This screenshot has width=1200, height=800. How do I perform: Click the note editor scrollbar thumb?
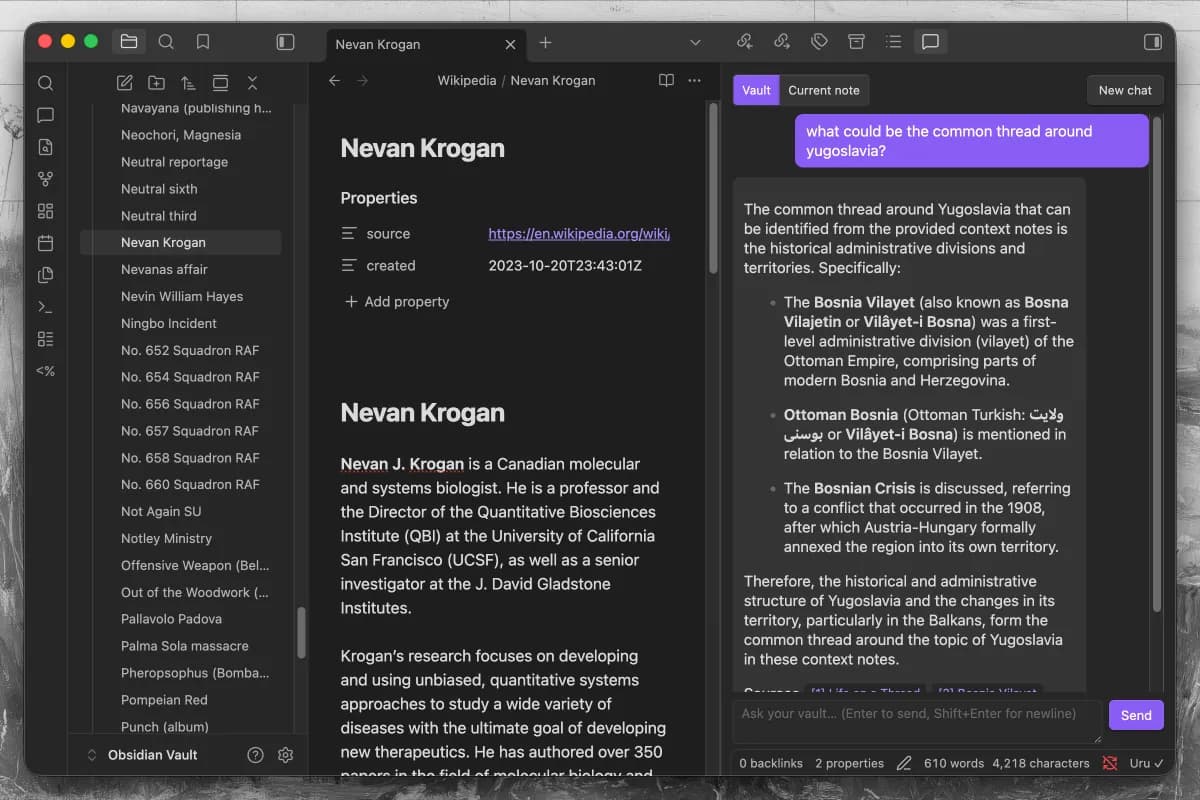(713, 187)
